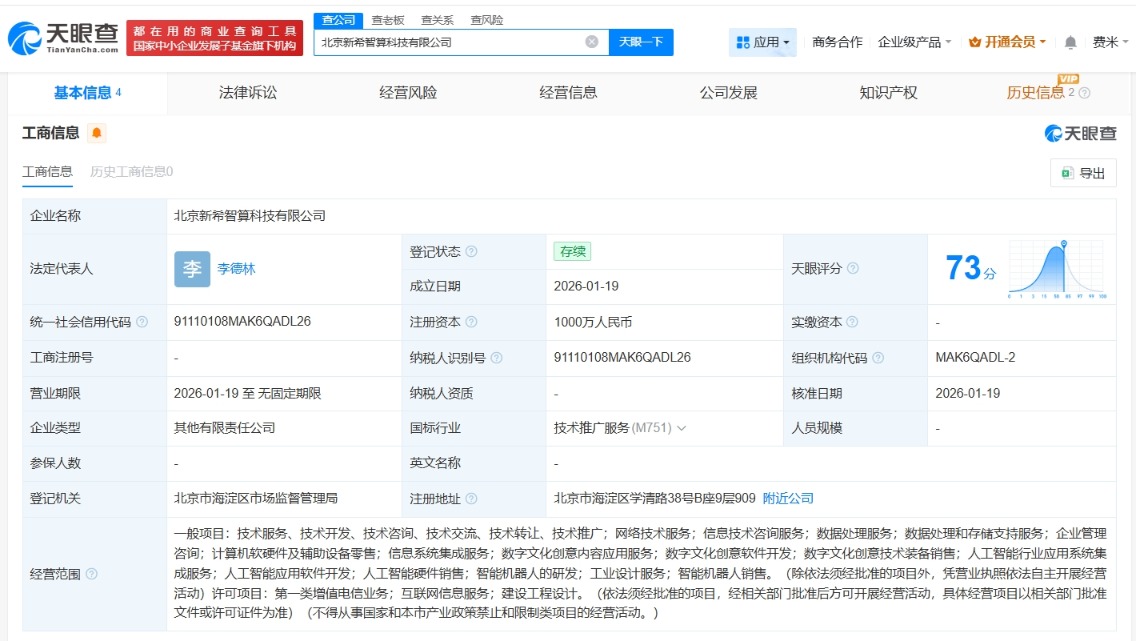Image resolution: width=1136 pixels, height=641 pixels.
Task: Click the company name search input field
Action: (x=450, y=42)
